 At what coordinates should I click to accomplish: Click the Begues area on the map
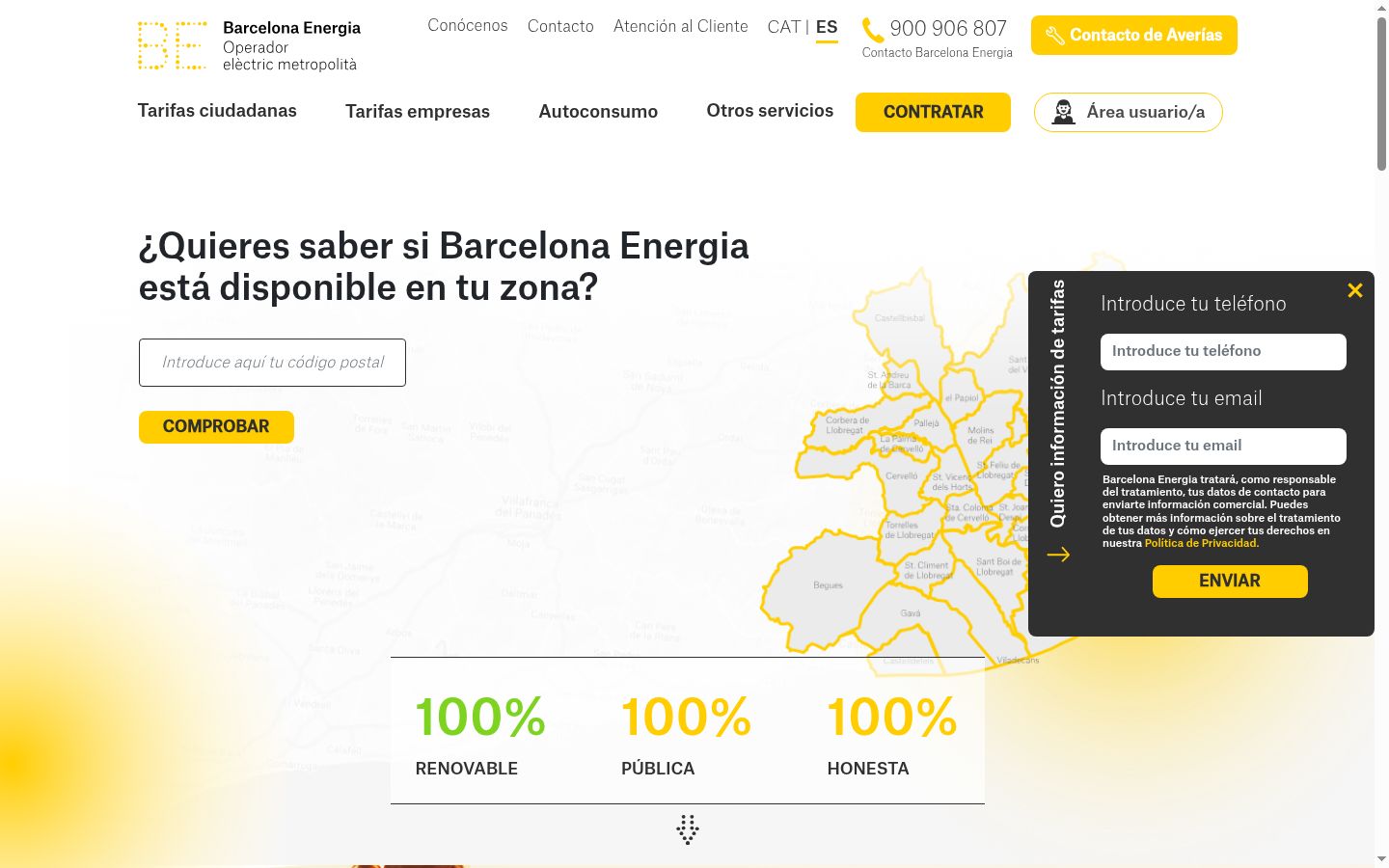click(x=828, y=585)
